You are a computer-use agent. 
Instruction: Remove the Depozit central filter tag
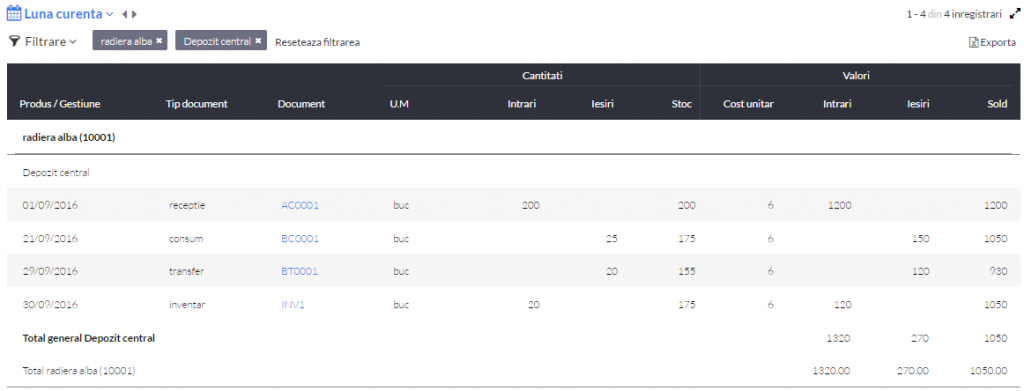click(x=258, y=40)
